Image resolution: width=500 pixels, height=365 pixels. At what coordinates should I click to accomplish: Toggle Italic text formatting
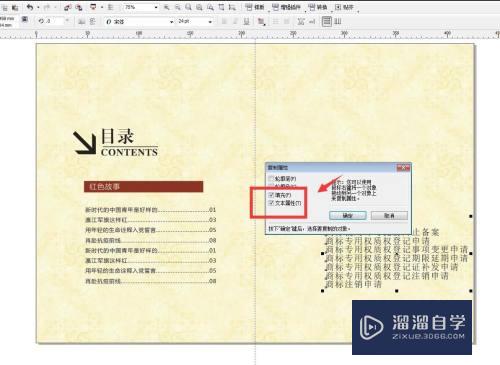(x=235, y=22)
